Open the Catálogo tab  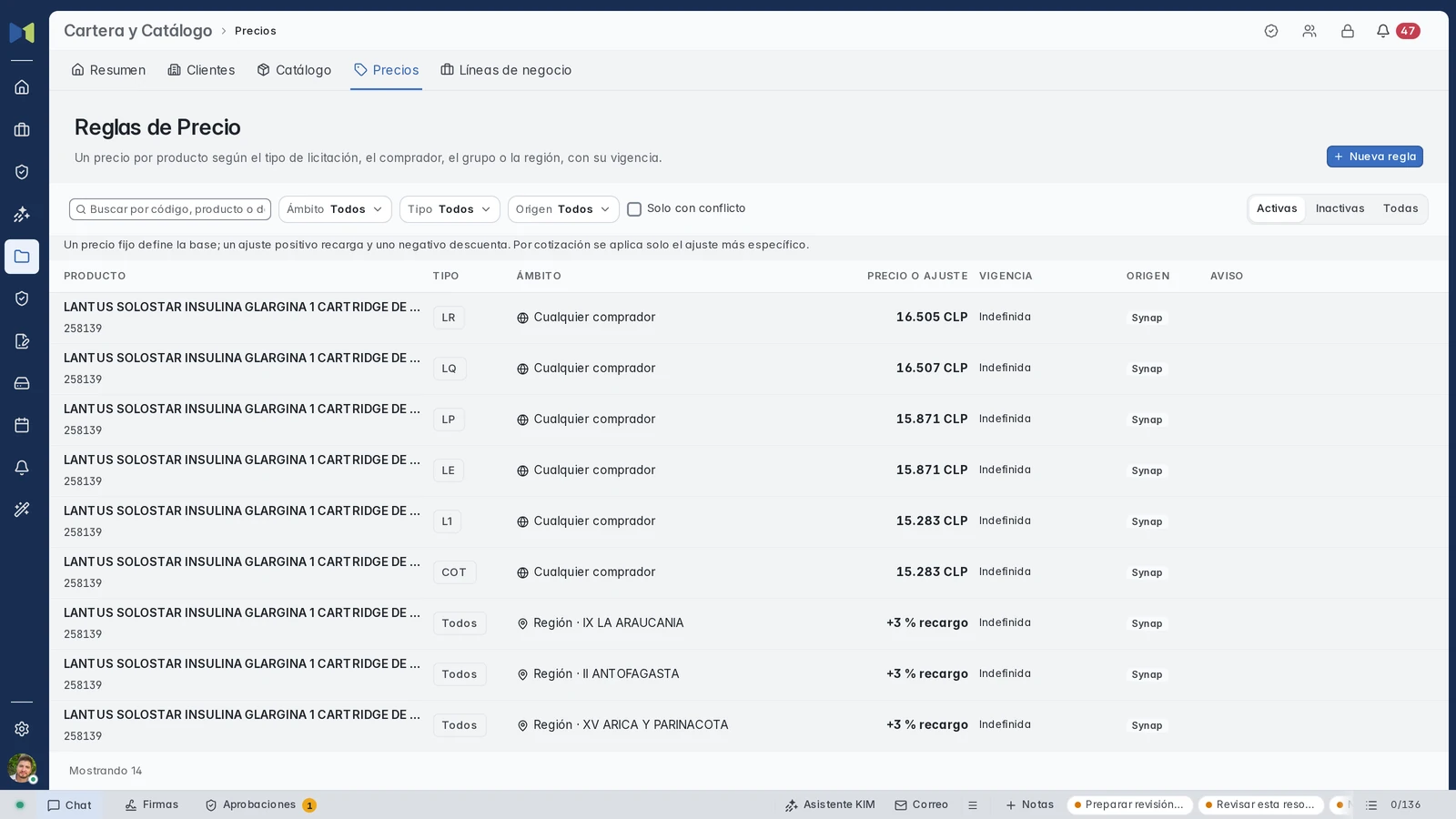(294, 70)
